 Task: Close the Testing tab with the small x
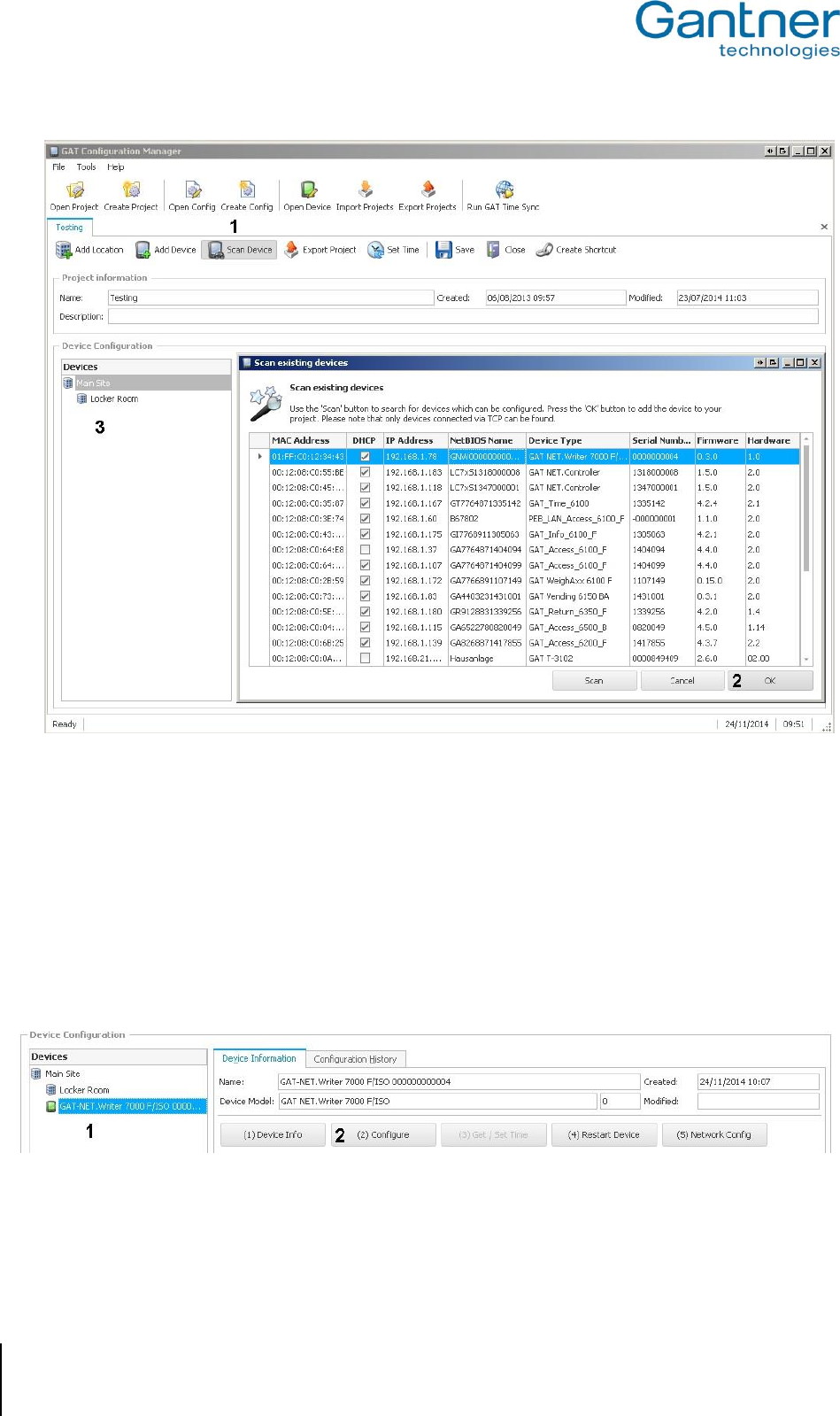(x=824, y=228)
